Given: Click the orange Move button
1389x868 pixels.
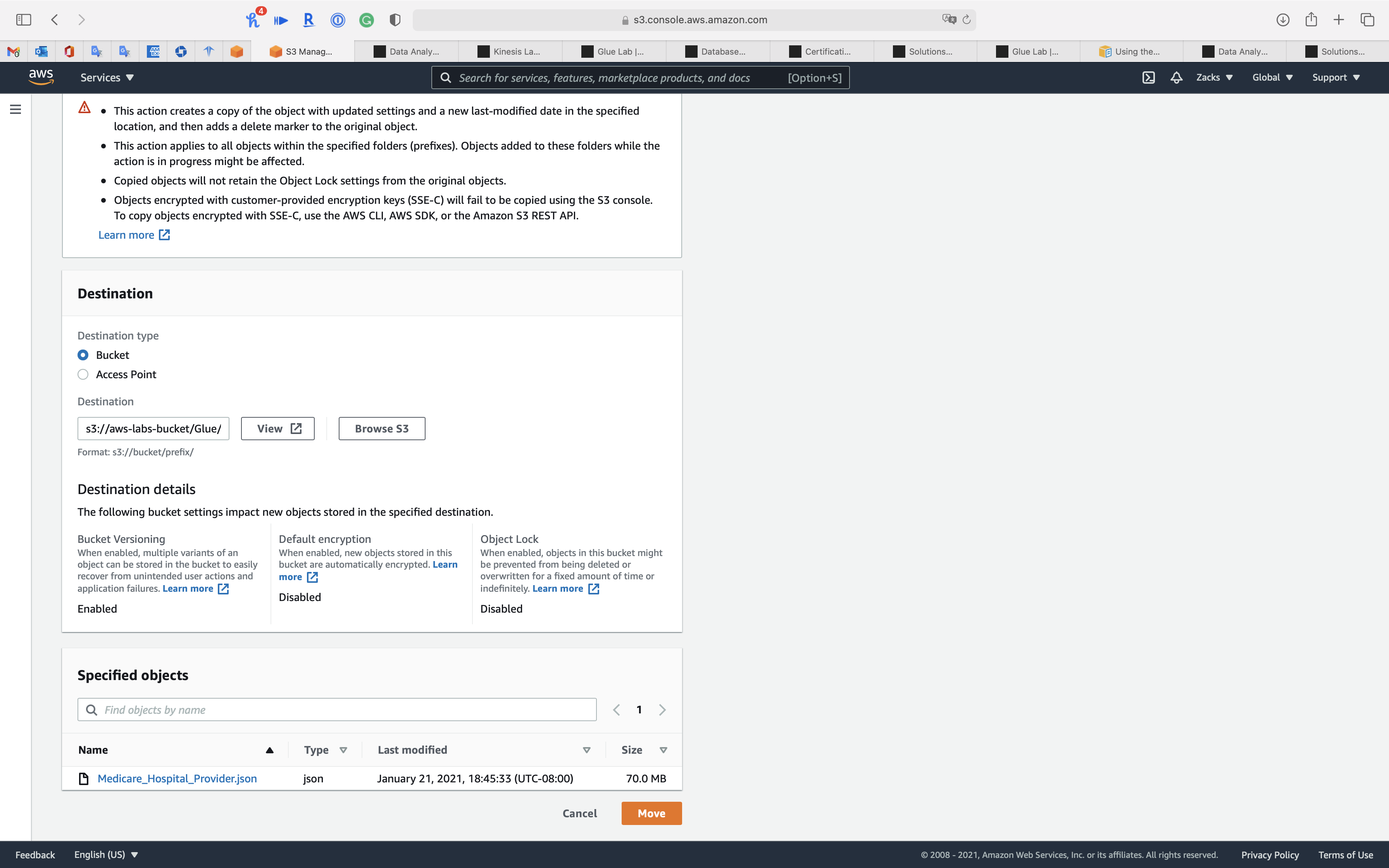Looking at the screenshot, I should click(651, 813).
